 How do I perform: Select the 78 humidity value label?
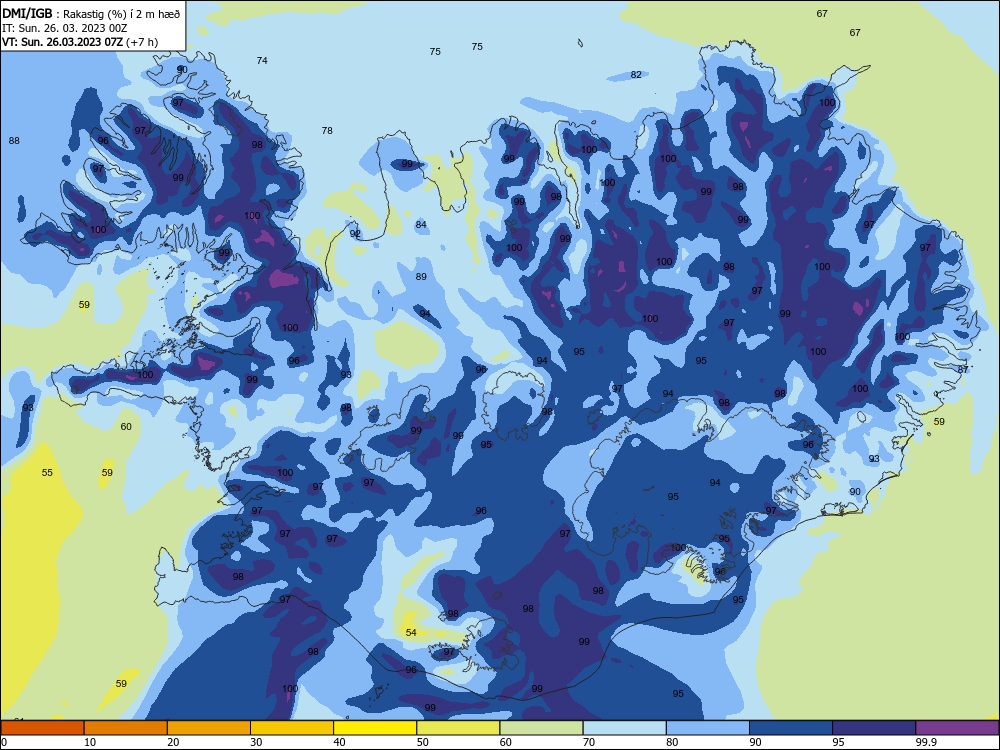(327, 130)
